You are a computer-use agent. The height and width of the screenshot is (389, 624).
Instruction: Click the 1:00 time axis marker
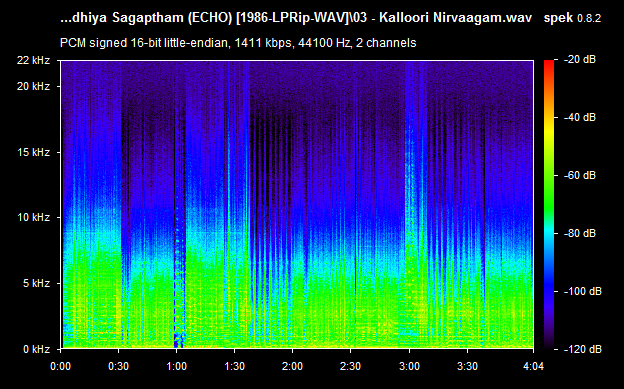176,366
